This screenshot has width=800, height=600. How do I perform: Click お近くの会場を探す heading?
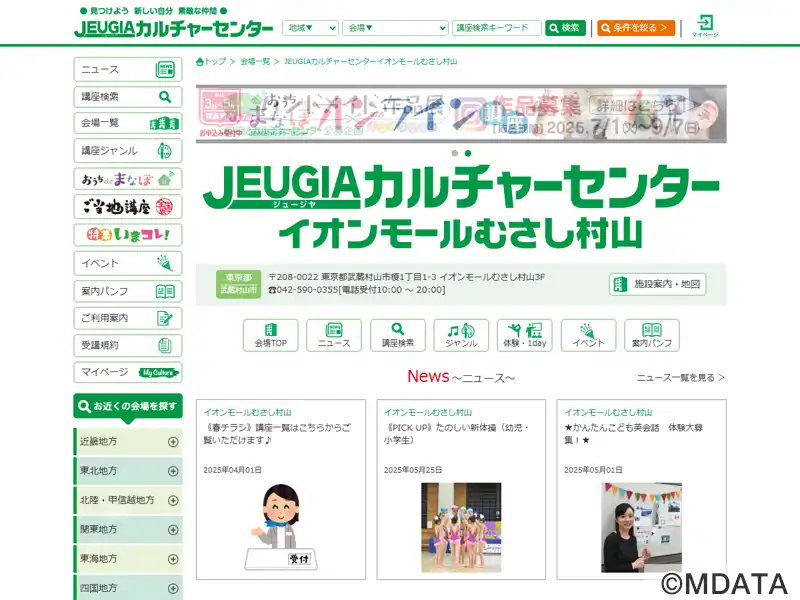click(x=128, y=407)
